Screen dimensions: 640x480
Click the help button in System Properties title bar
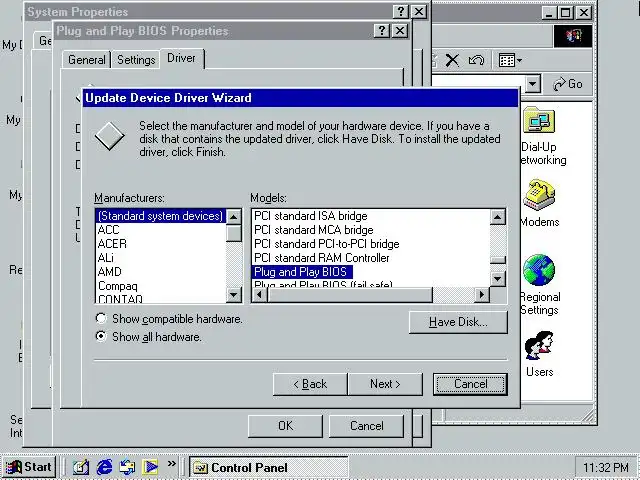(x=401, y=11)
